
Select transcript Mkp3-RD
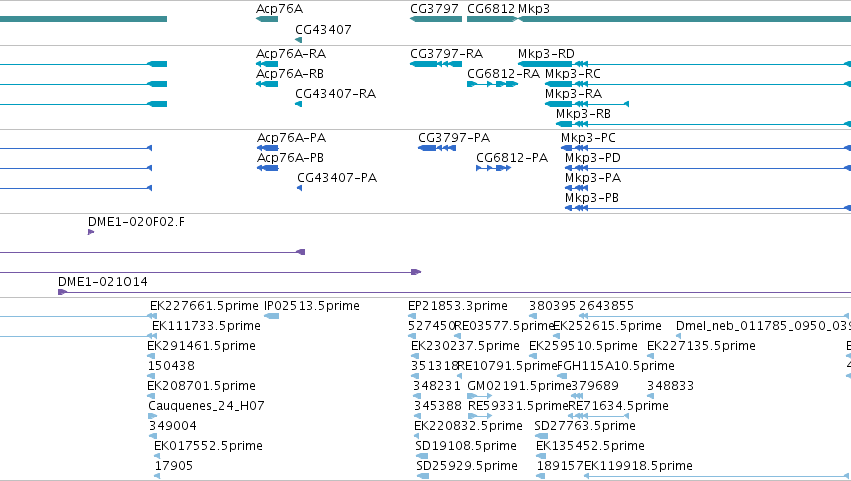pyautogui.click(x=546, y=54)
